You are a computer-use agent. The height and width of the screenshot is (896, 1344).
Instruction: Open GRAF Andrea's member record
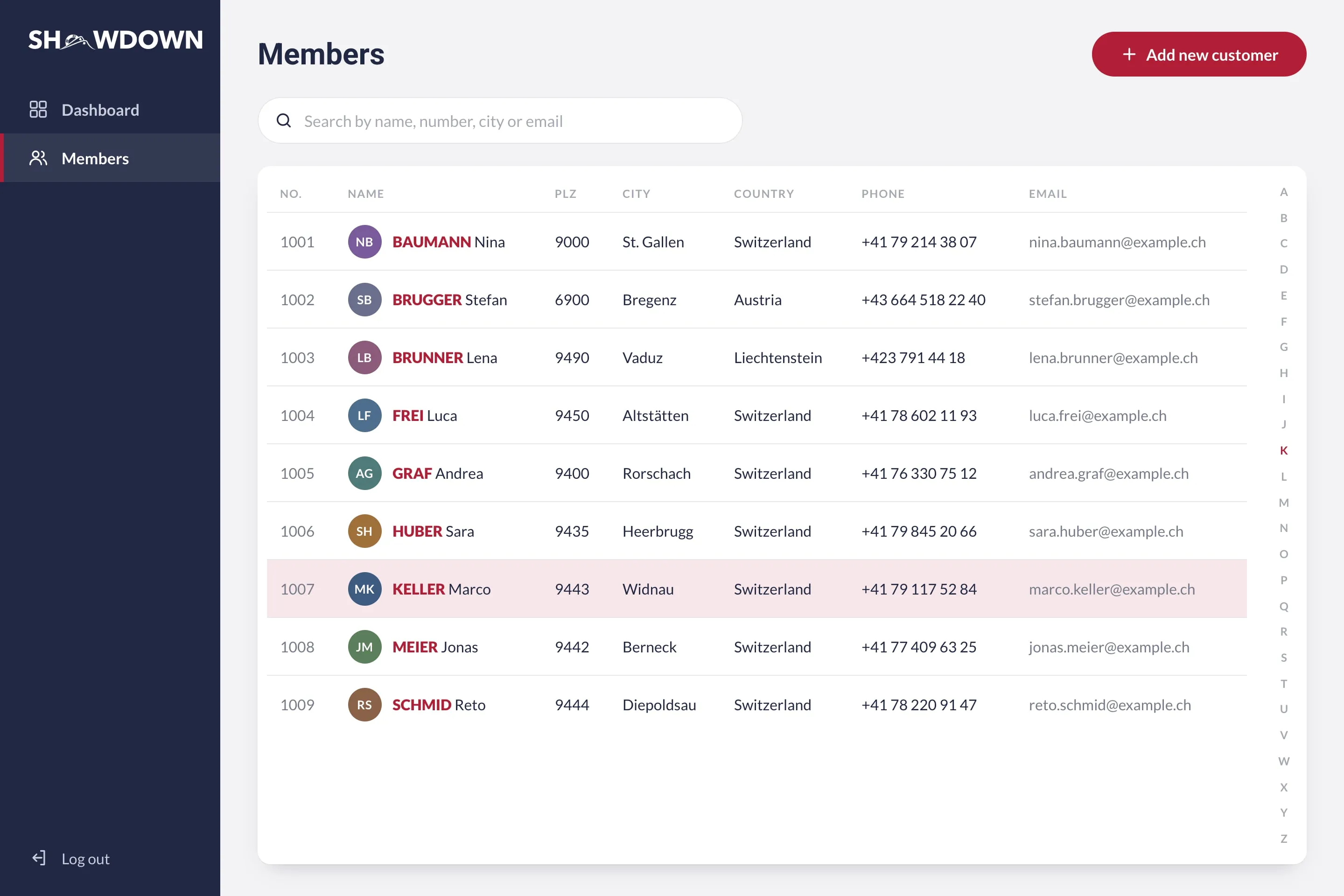[756, 473]
